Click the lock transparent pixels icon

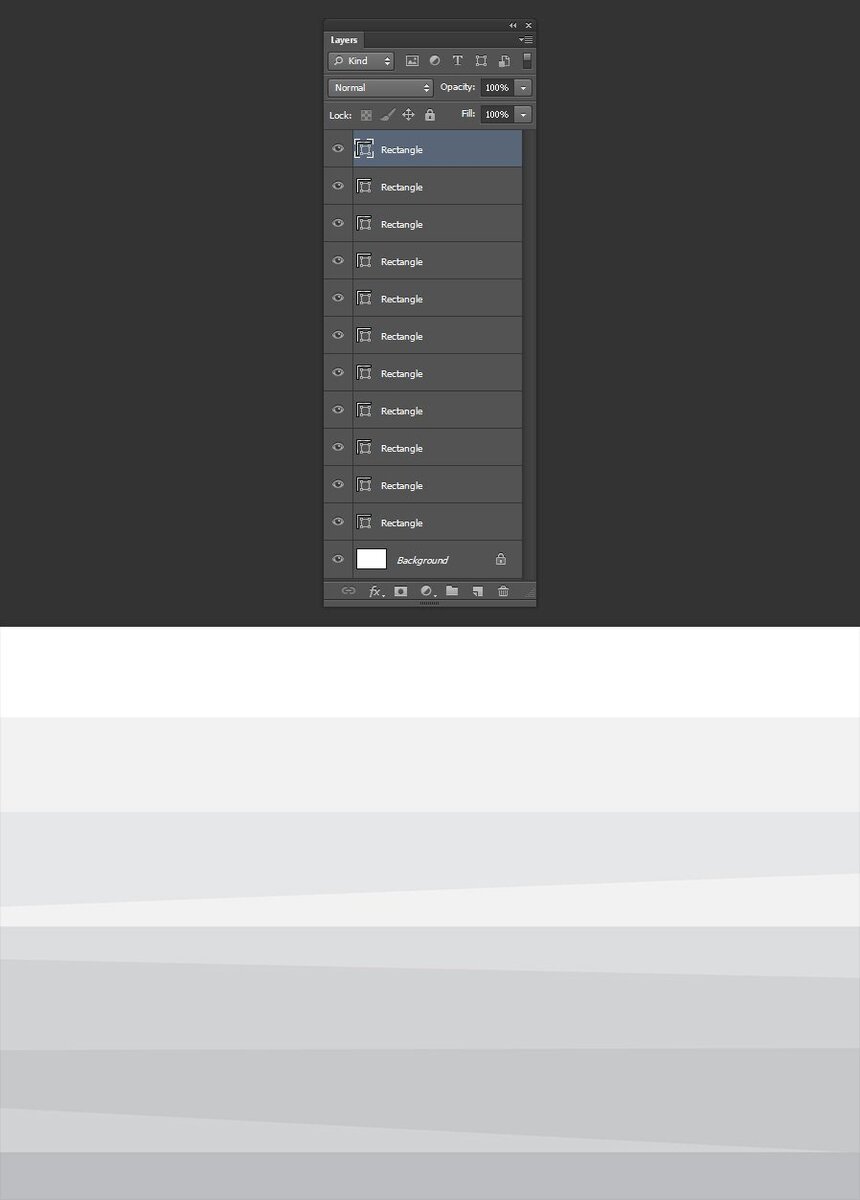tap(367, 115)
